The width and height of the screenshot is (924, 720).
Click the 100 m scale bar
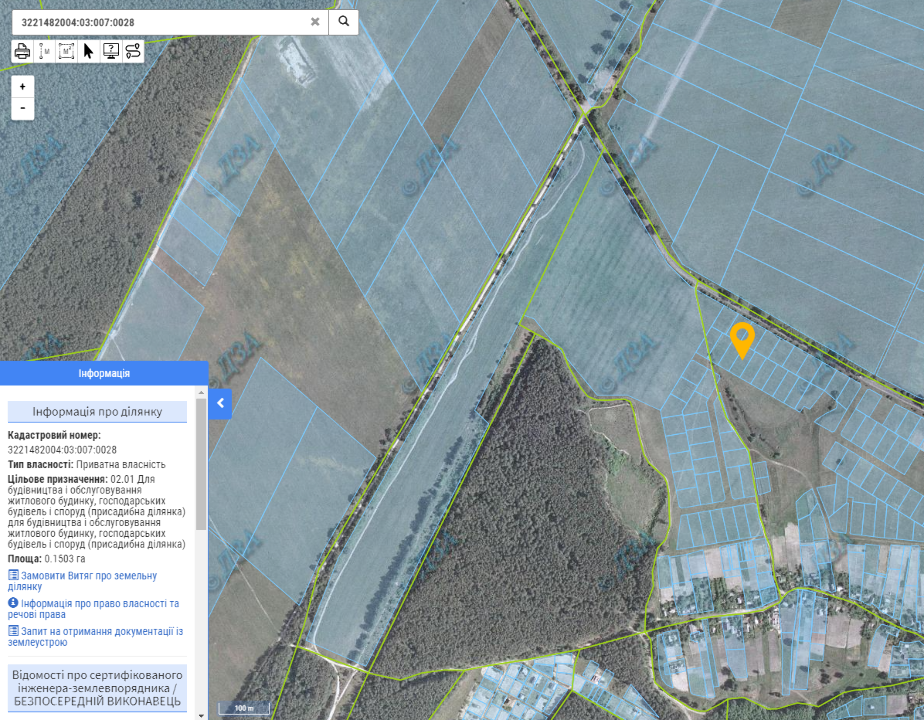[x=244, y=708]
